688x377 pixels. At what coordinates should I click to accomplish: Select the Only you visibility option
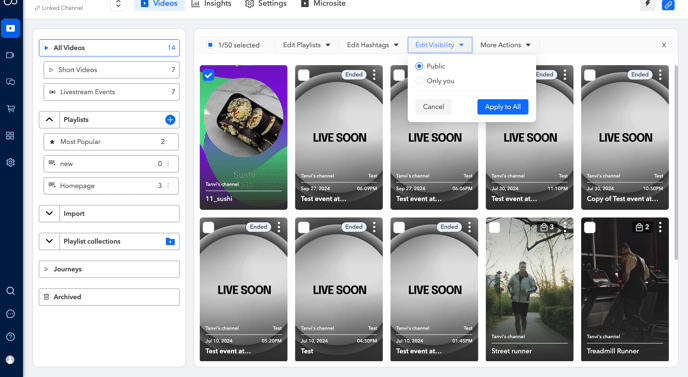click(x=419, y=81)
